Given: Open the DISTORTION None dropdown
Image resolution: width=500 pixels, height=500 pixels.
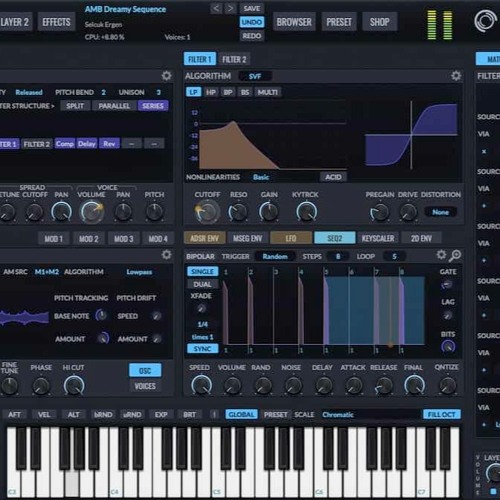Looking at the screenshot, I should click(x=441, y=212).
